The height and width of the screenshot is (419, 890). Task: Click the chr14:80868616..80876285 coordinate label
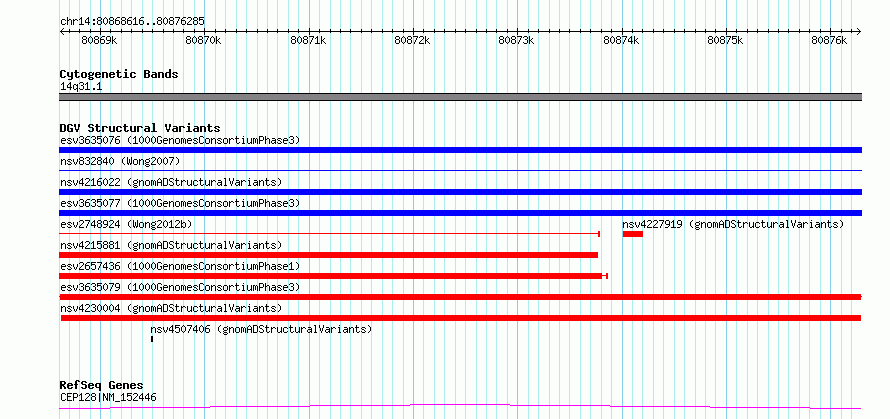click(132, 22)
